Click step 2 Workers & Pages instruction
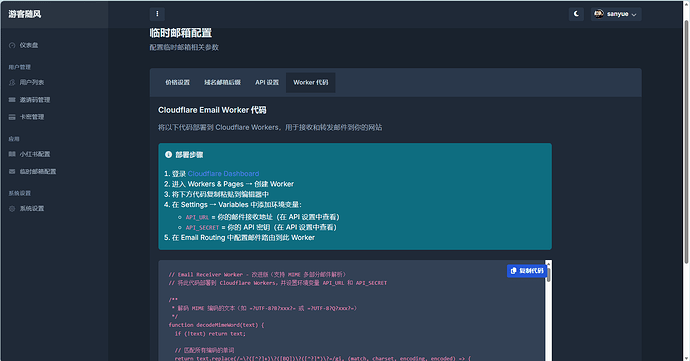 229,184
